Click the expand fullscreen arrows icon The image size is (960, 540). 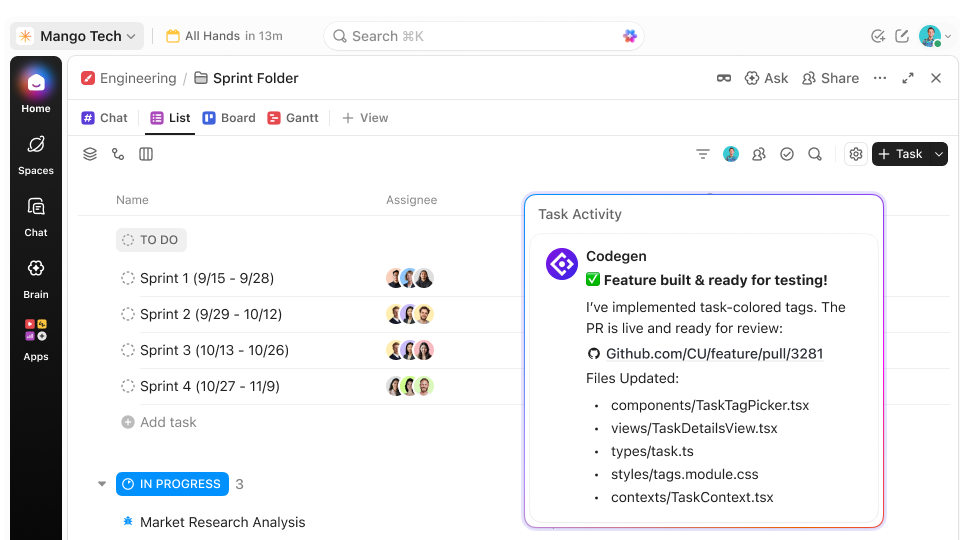908,78
